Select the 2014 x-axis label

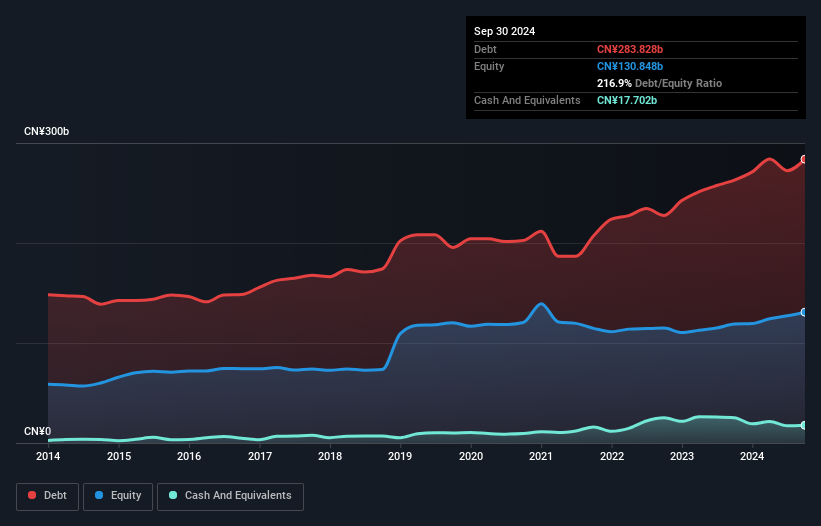48,456
